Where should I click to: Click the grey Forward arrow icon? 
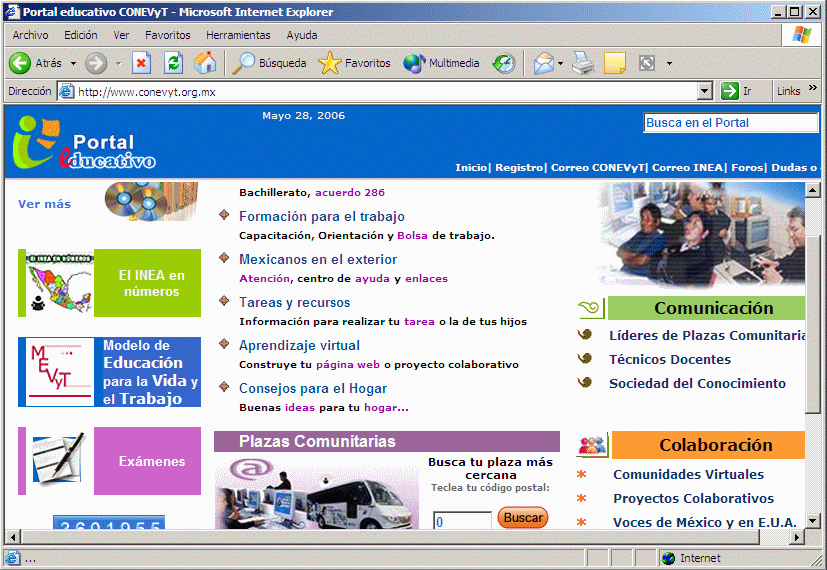coord(96,63)
